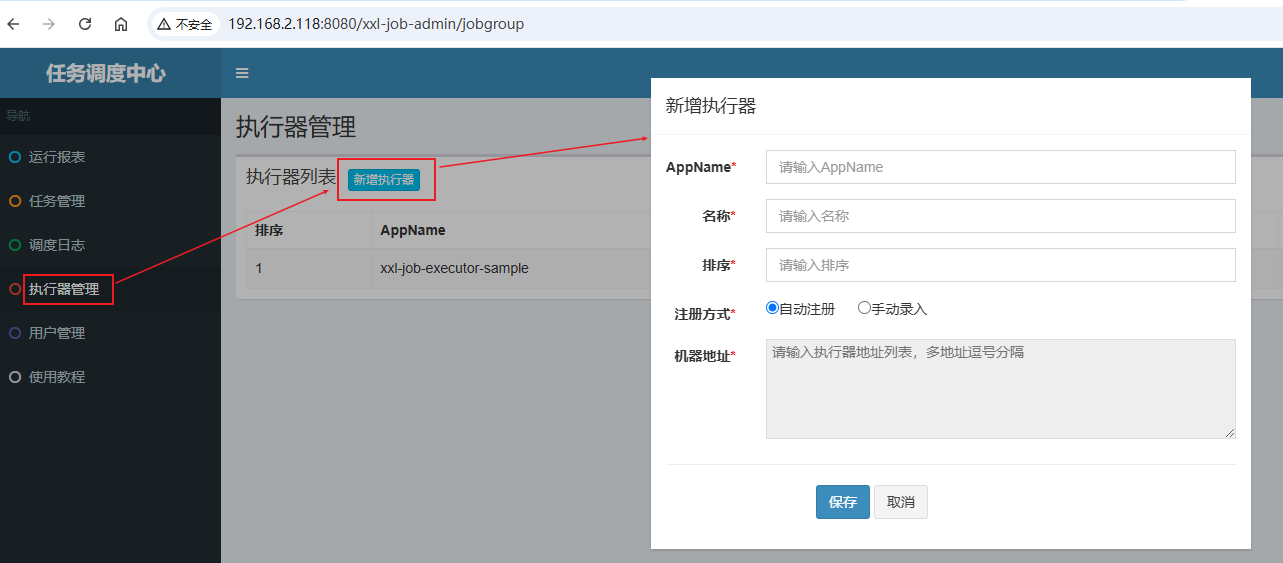Click the 机器地址 form label

click(x=705, y=356)
